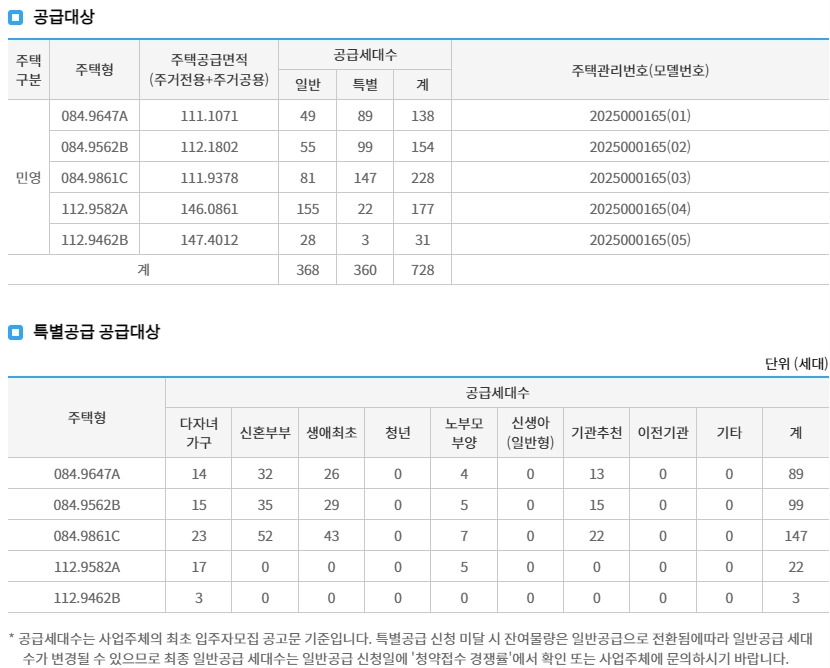Click the 생애최초 column header
The width and height of the screenshot is (830, 668).
(333, 429)
